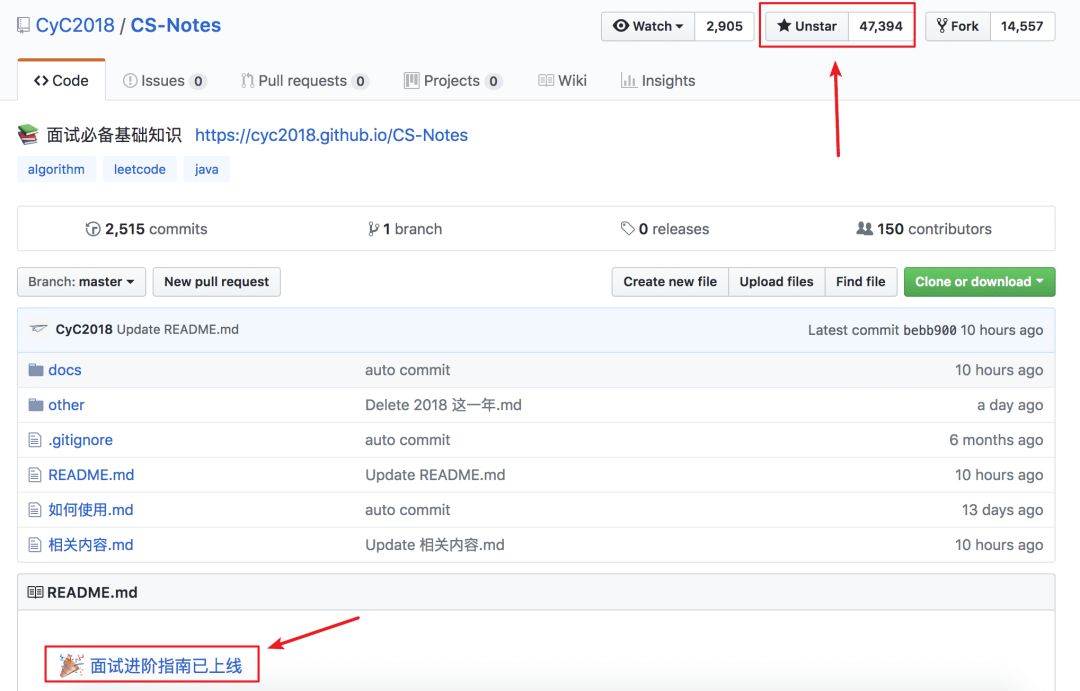Click the other folder icon
The image size is (1080, 691).
[x=36, y=405]
